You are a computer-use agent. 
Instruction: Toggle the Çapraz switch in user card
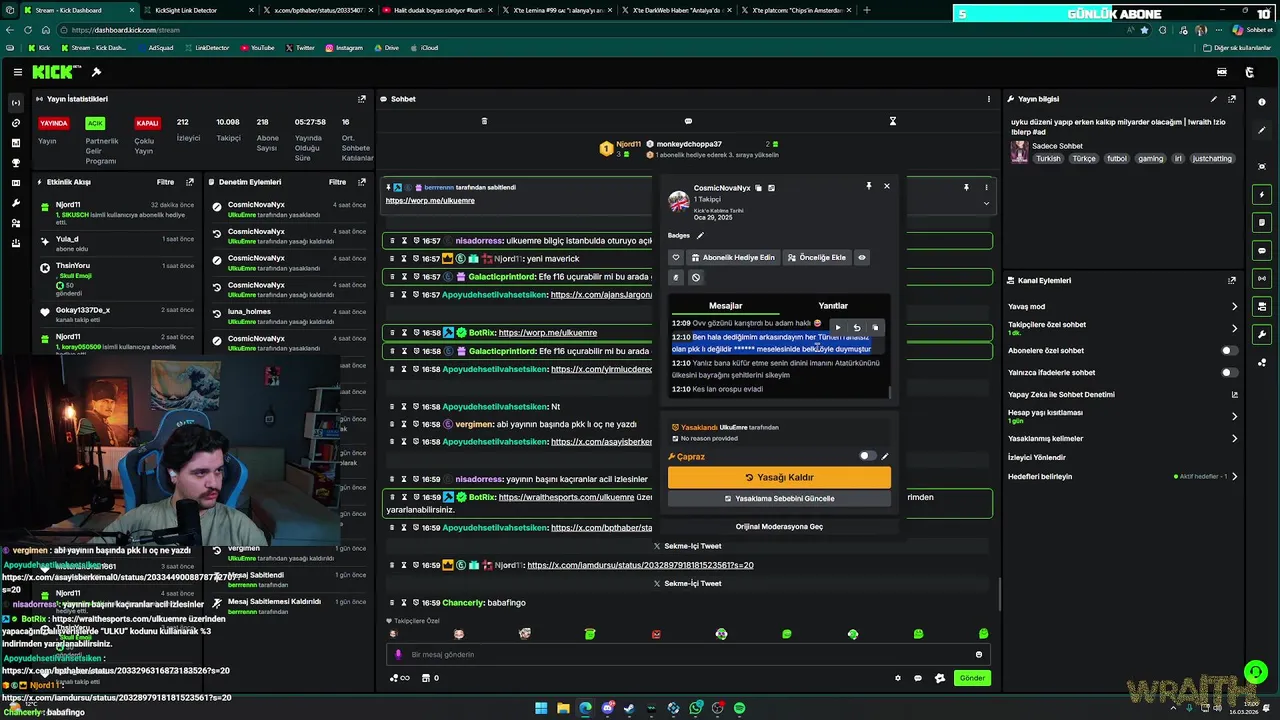867,456
